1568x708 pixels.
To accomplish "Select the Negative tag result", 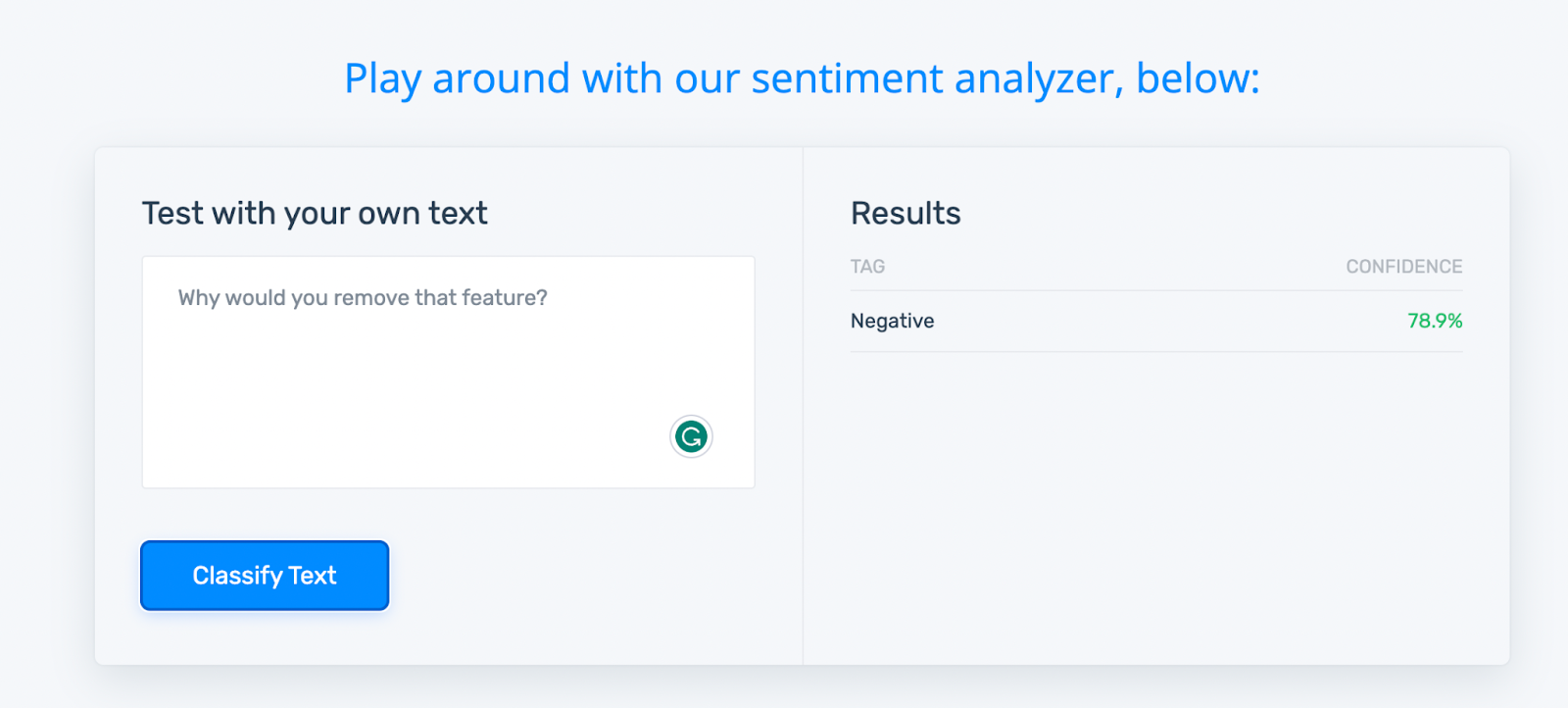I will pos(892,321).
